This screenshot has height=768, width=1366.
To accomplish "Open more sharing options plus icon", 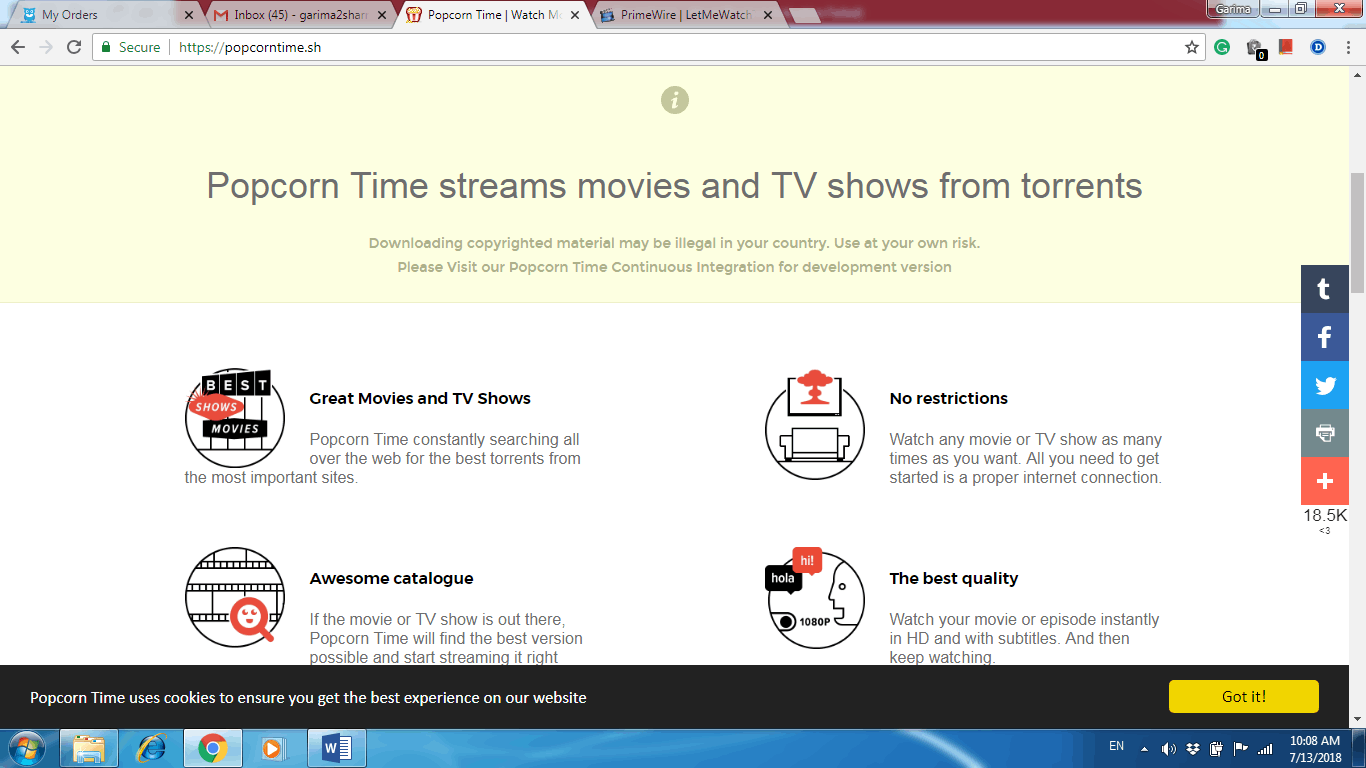I will pos(1324,481).
